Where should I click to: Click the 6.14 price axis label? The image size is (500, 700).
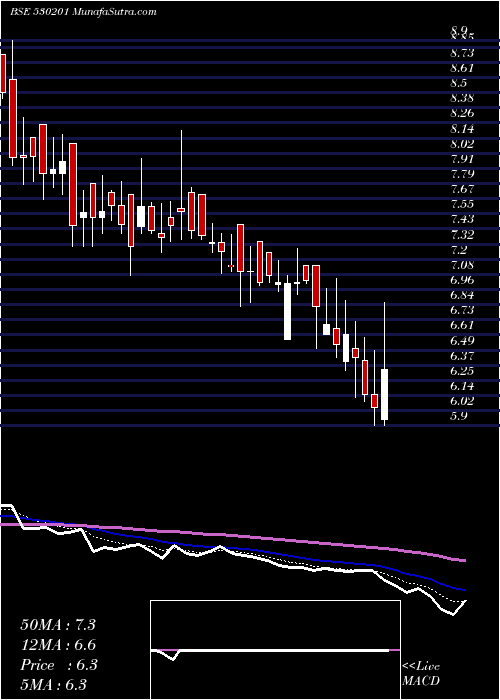[462, 386]
